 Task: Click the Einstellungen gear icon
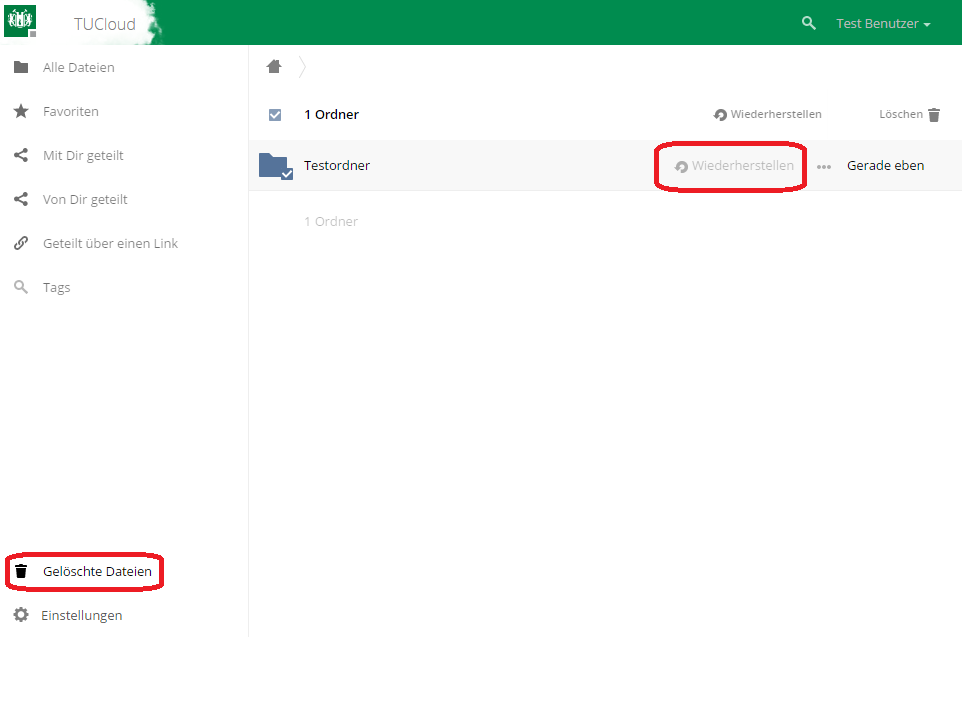(x=21, y=615)
